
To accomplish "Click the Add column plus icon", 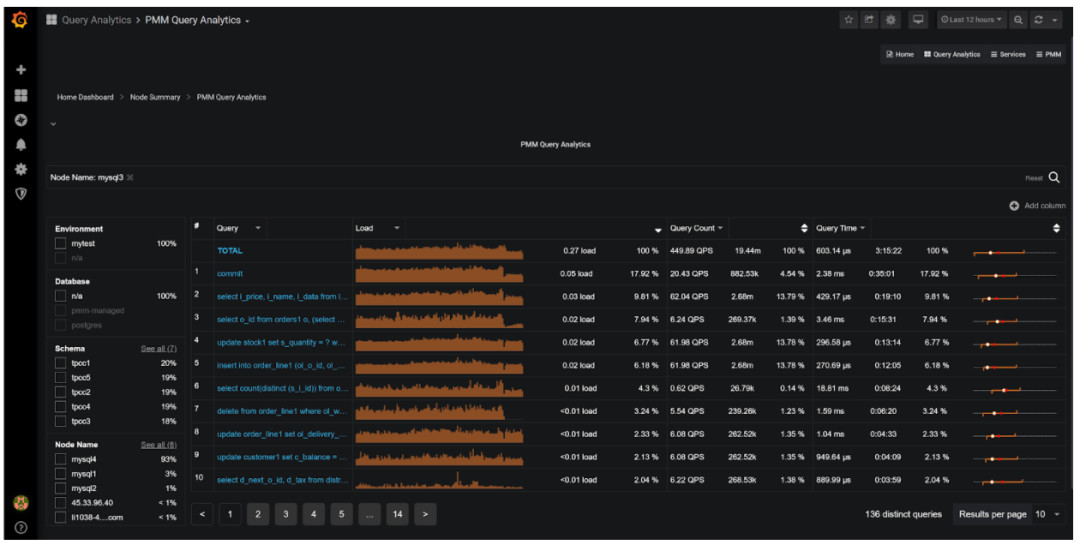I will pyautogui.click(x=1014, y=205).
